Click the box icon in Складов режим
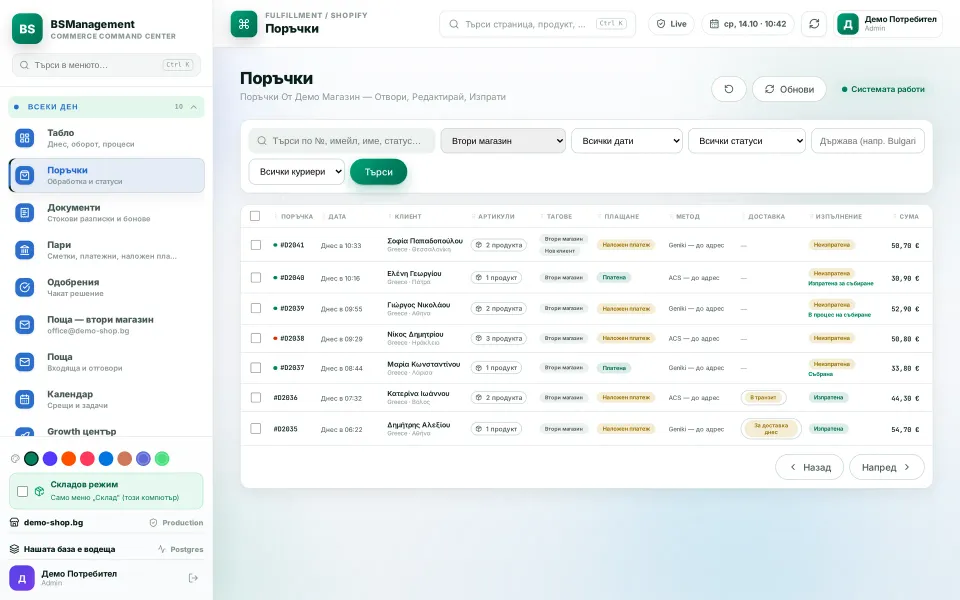 click(39, 491)
